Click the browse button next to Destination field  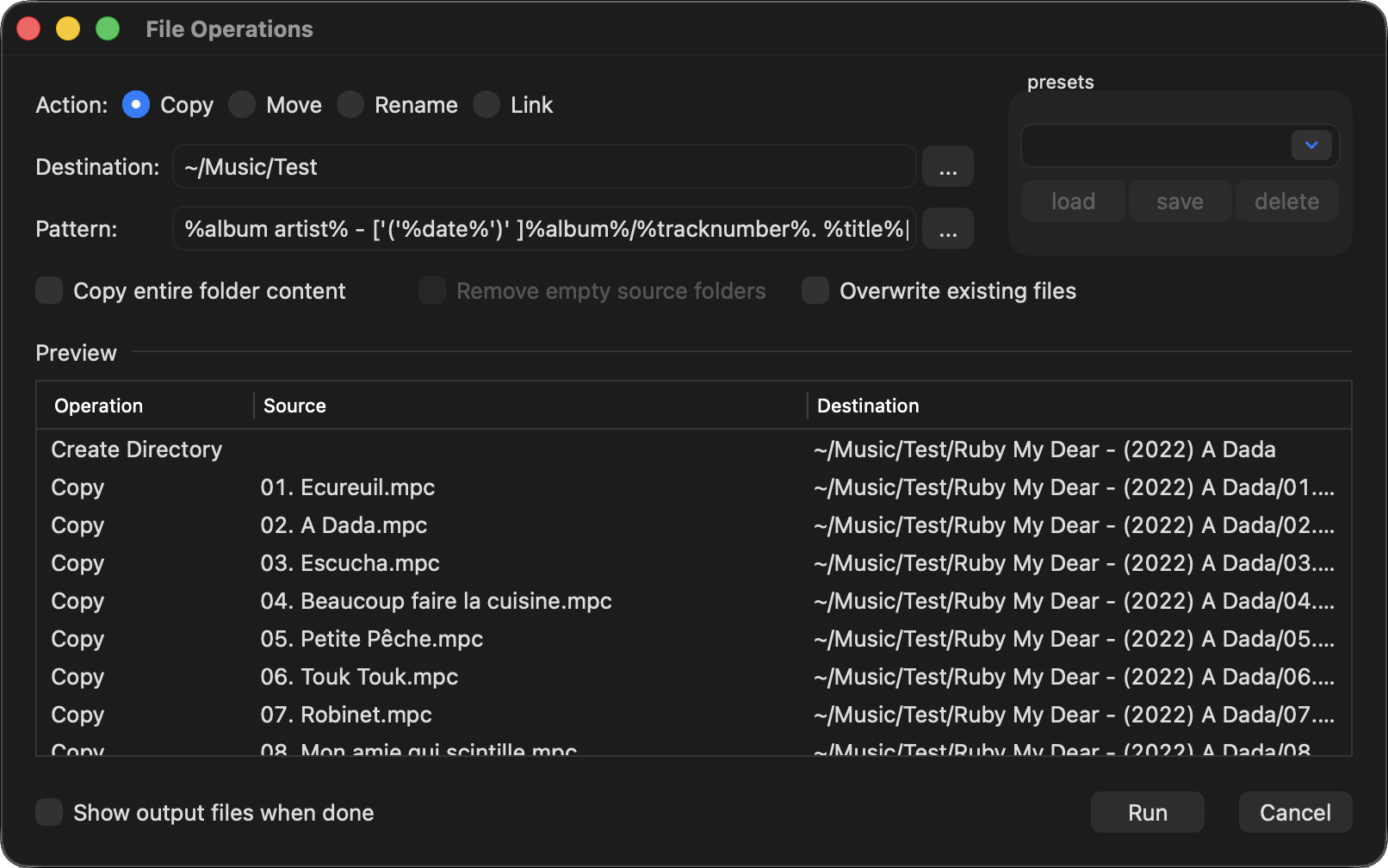(x=947, y=167)
